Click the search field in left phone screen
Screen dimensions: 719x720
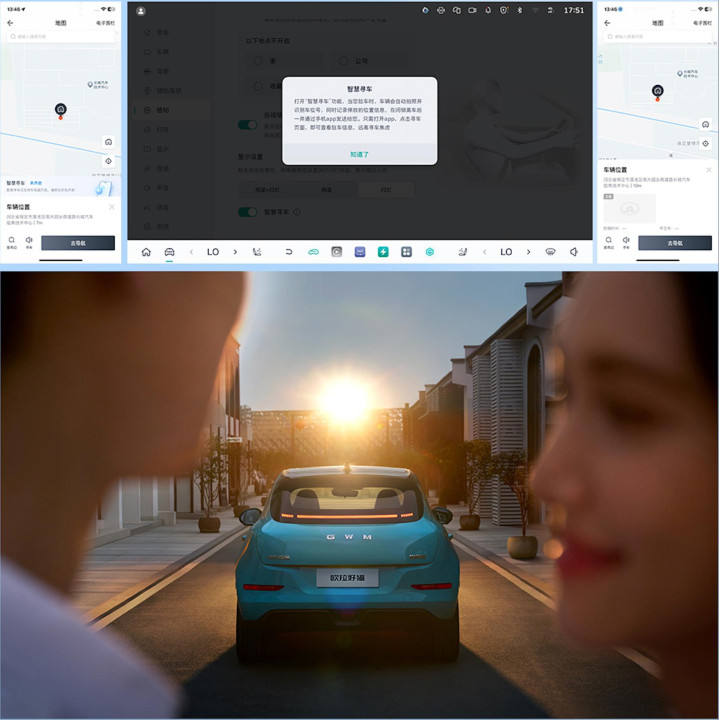click(61, 36)
